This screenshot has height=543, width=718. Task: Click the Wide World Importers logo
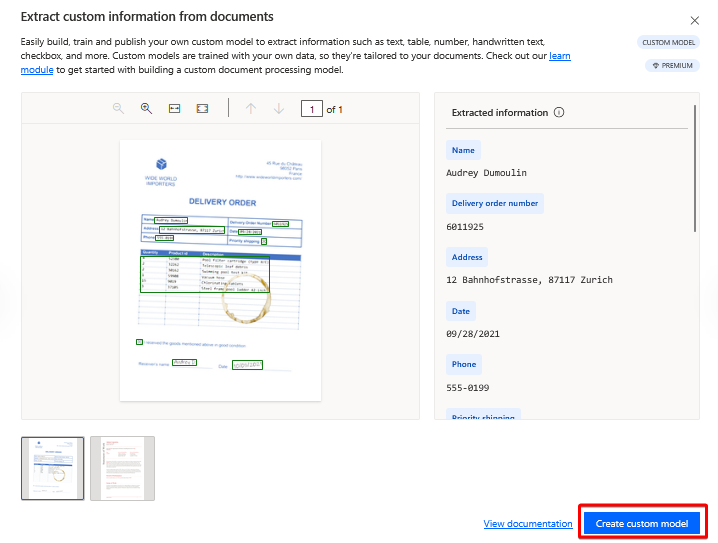(161, 172)
